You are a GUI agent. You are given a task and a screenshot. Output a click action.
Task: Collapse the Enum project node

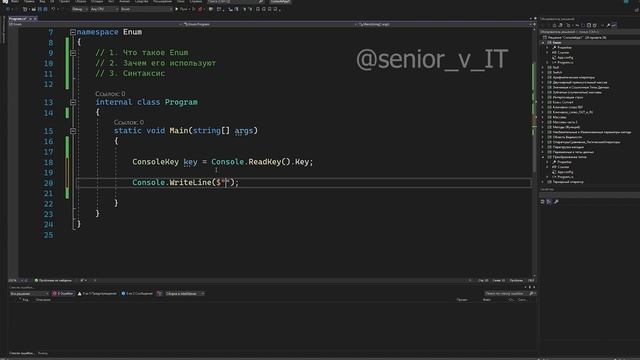tap(543, 42)
